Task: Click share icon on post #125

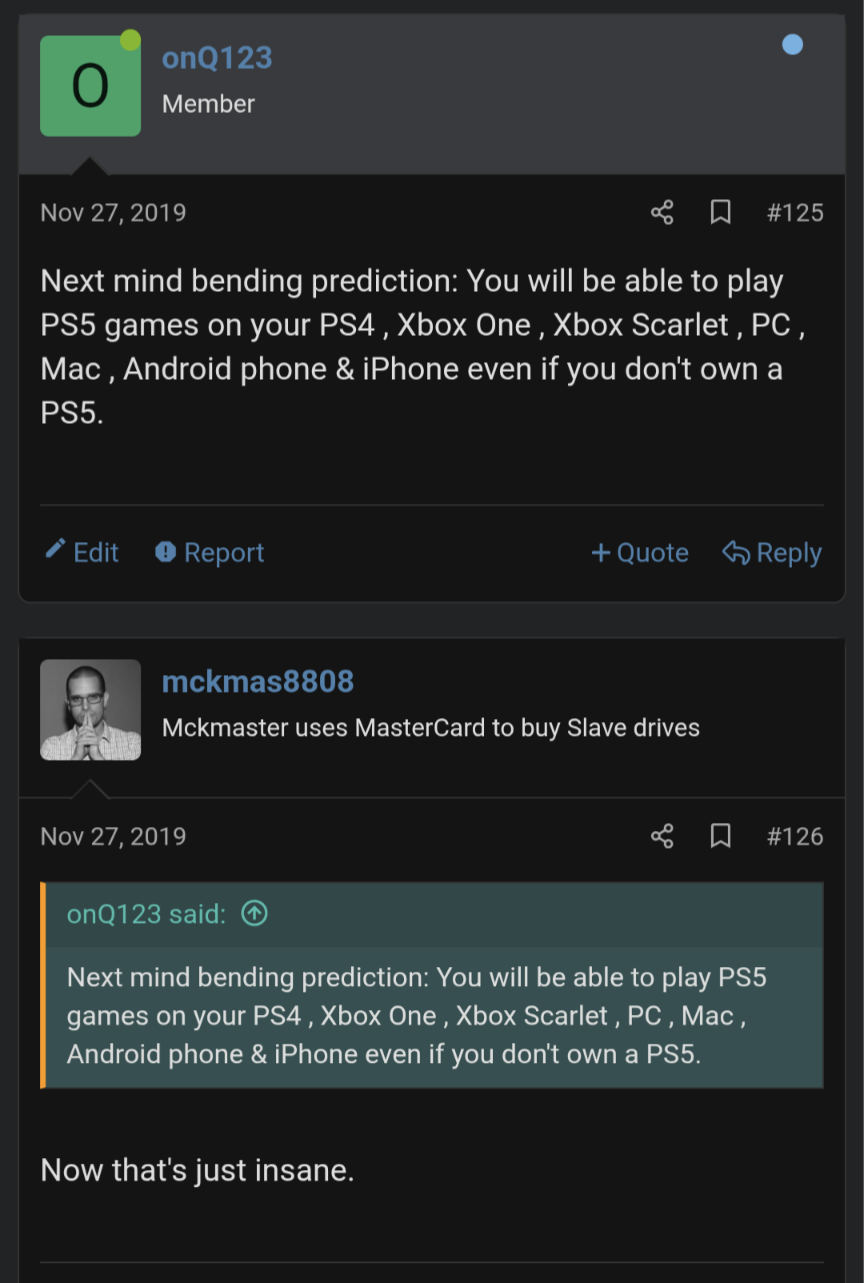Action: 662,212
